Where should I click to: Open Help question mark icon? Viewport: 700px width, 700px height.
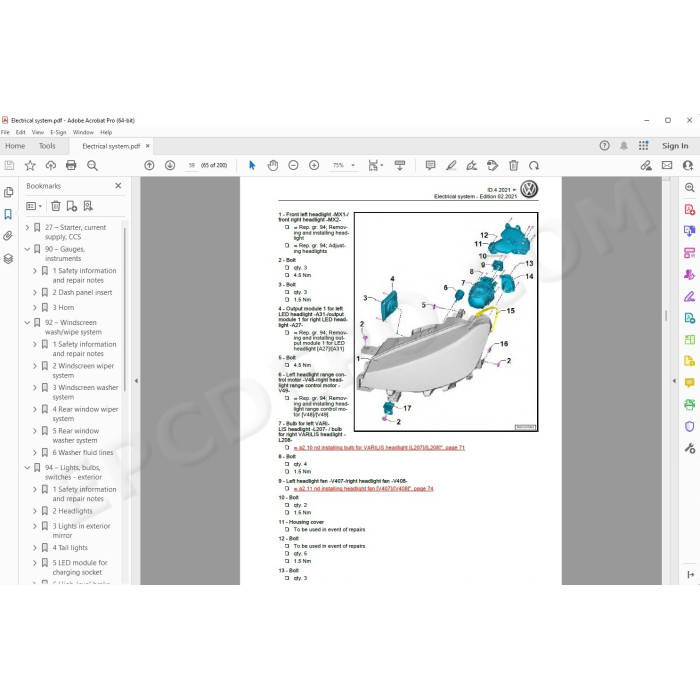coord(604,146)
